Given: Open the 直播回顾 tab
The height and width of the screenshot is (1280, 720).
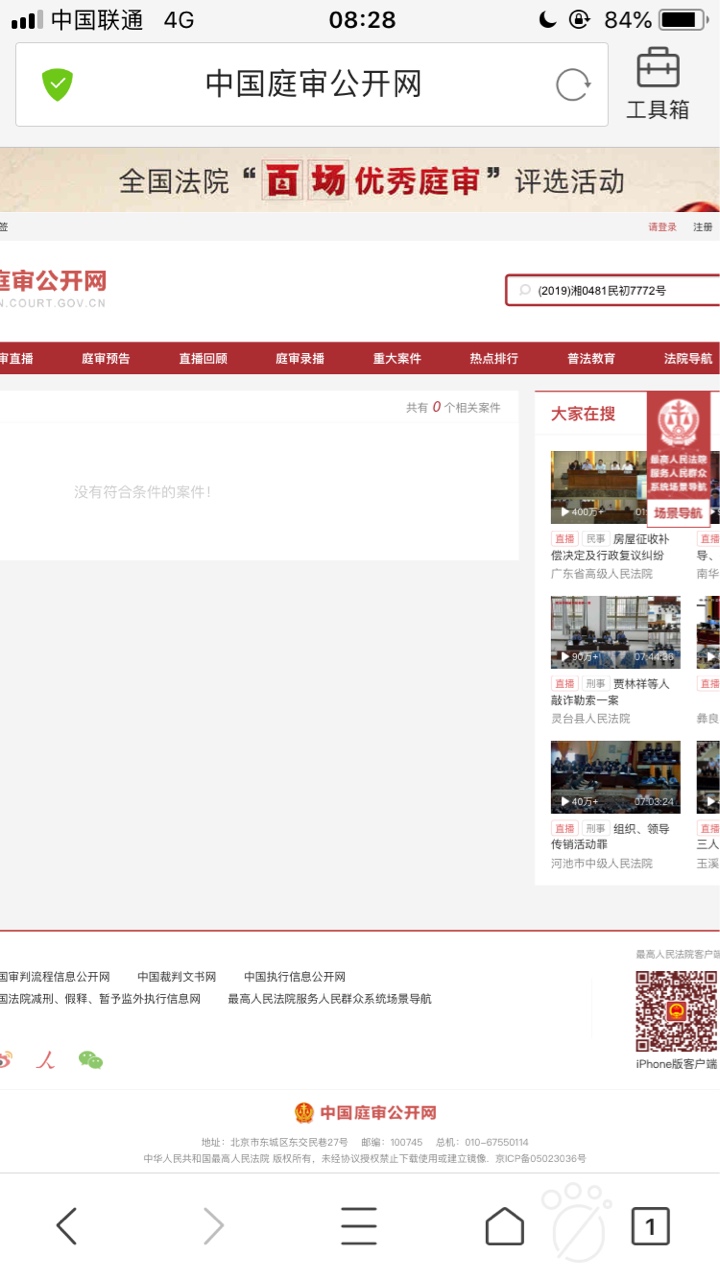Looking at the screenshot, I should tap(203, 358).
